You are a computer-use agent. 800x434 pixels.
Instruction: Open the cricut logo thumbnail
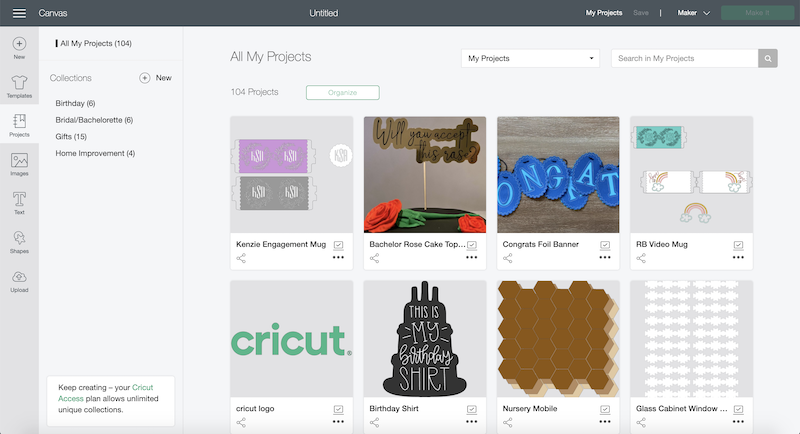(x=291, y=339)
